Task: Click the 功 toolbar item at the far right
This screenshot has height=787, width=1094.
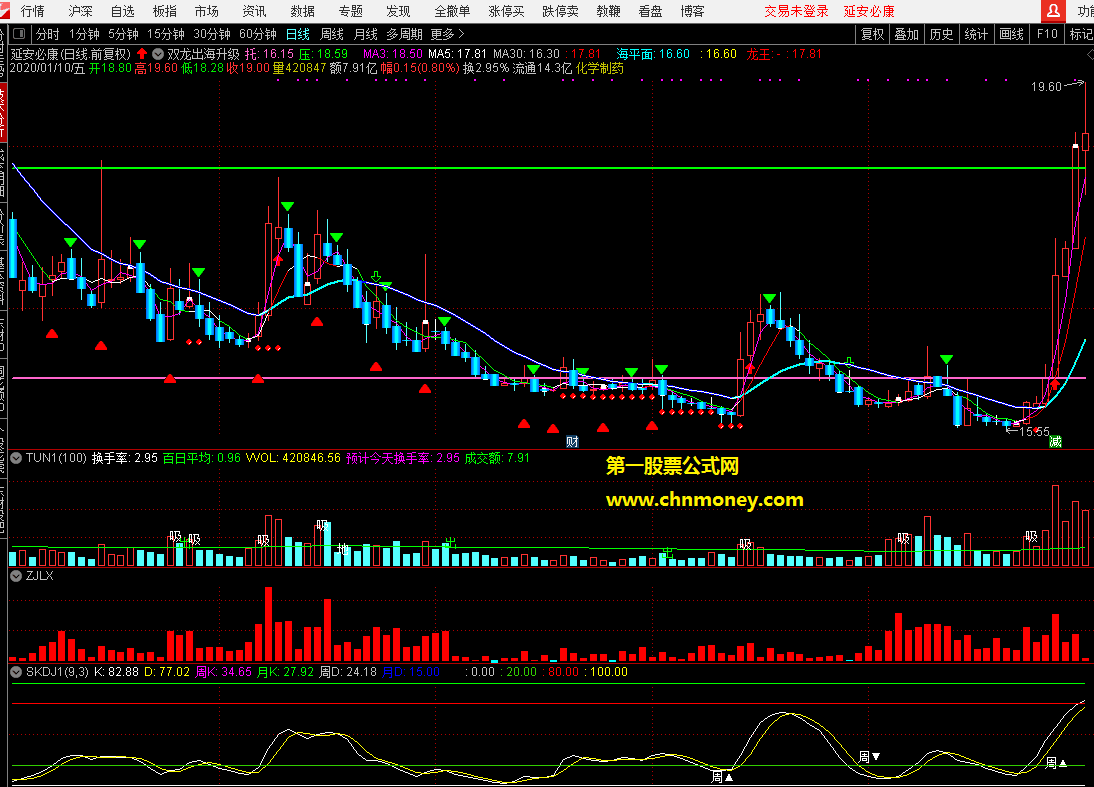Action: (1086, 11)
